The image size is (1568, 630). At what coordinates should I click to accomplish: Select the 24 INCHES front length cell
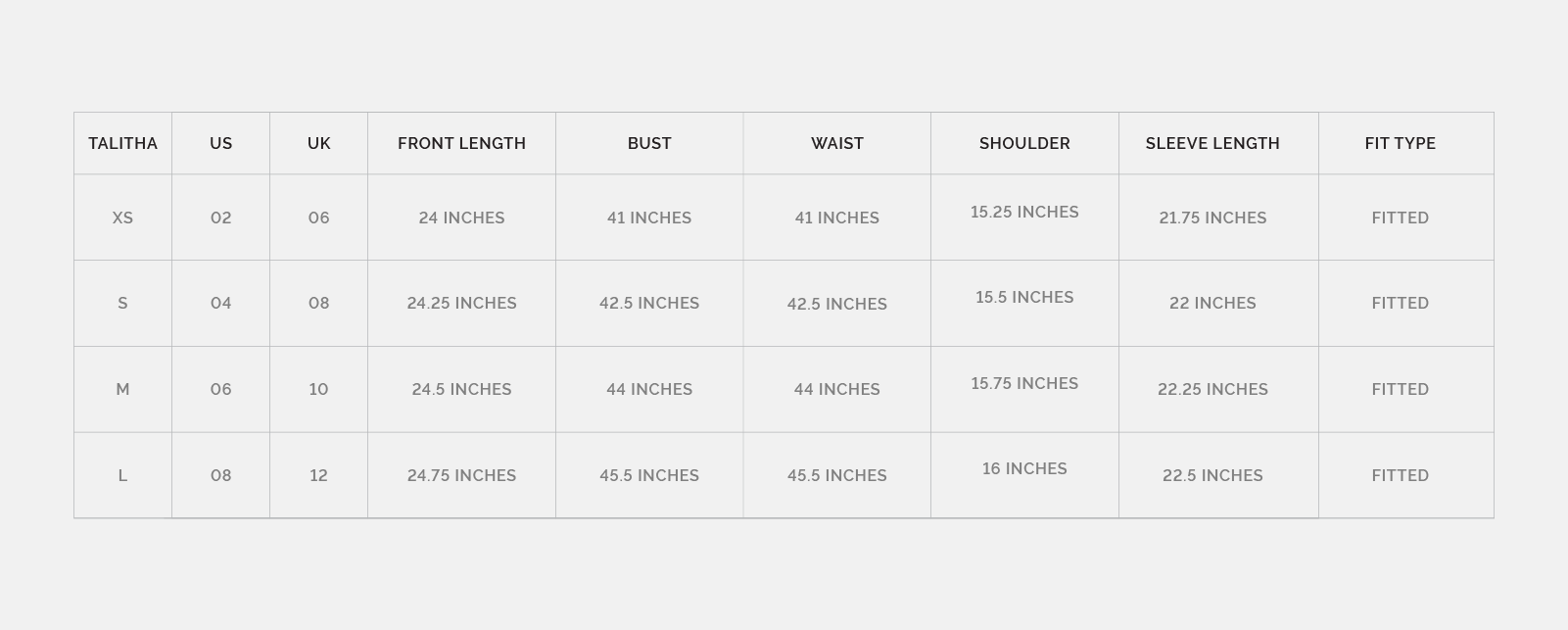tap(461, 218)
